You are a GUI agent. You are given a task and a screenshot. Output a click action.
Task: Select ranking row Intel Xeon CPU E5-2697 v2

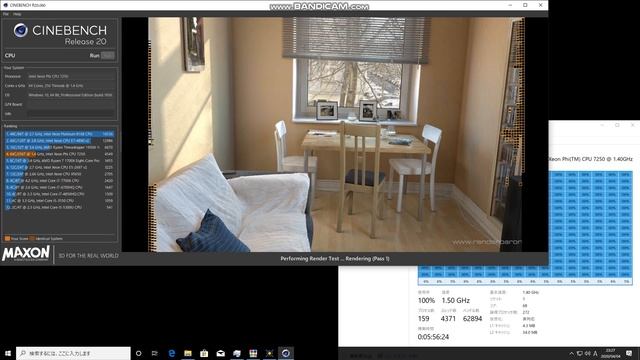(60, 167)
